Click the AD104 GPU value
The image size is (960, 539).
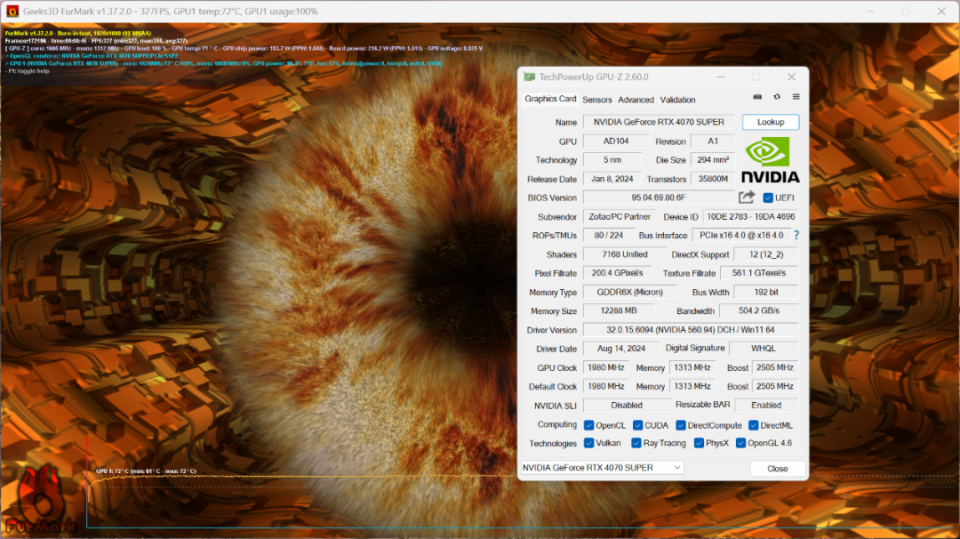(x=615, y=141)
